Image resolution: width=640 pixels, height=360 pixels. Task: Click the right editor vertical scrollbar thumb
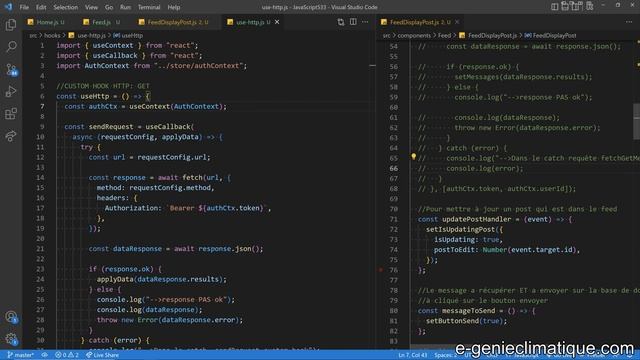coord(636,121)
